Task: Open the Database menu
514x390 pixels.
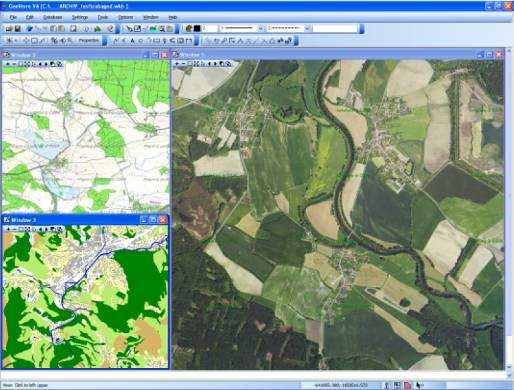Action: pyautogui.click(x=52, y=17)
